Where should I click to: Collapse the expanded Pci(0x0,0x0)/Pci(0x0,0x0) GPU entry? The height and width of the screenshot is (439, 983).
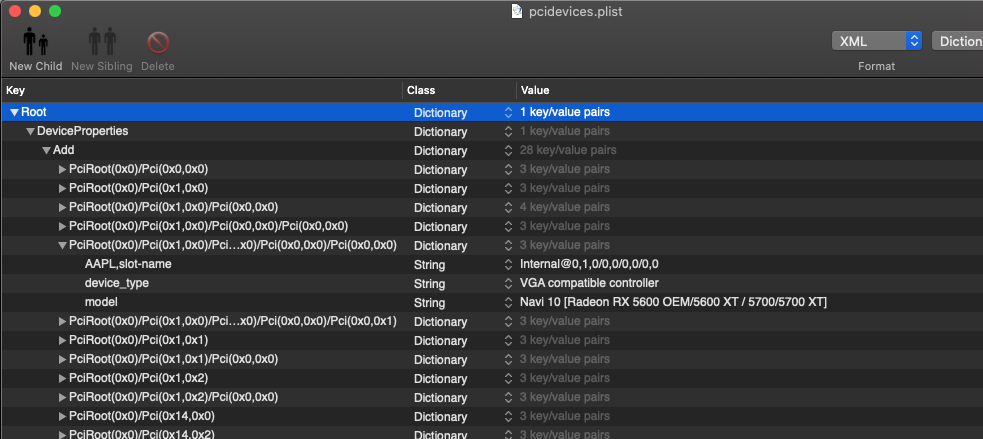pyautogui.click(x=62, y=245)
